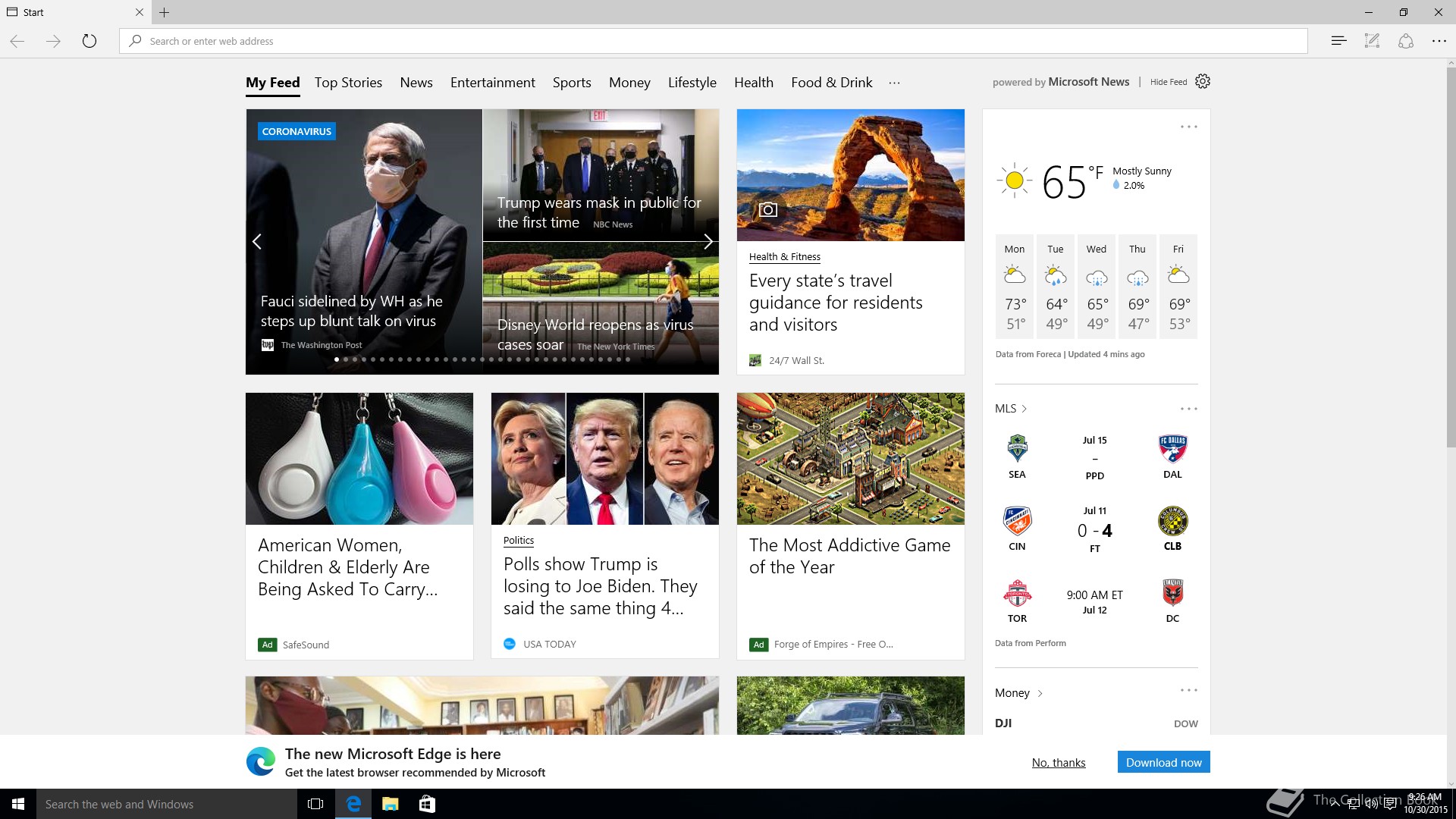Click in the address bar field
Screen dimensions: 1456x819
point(713,41)
